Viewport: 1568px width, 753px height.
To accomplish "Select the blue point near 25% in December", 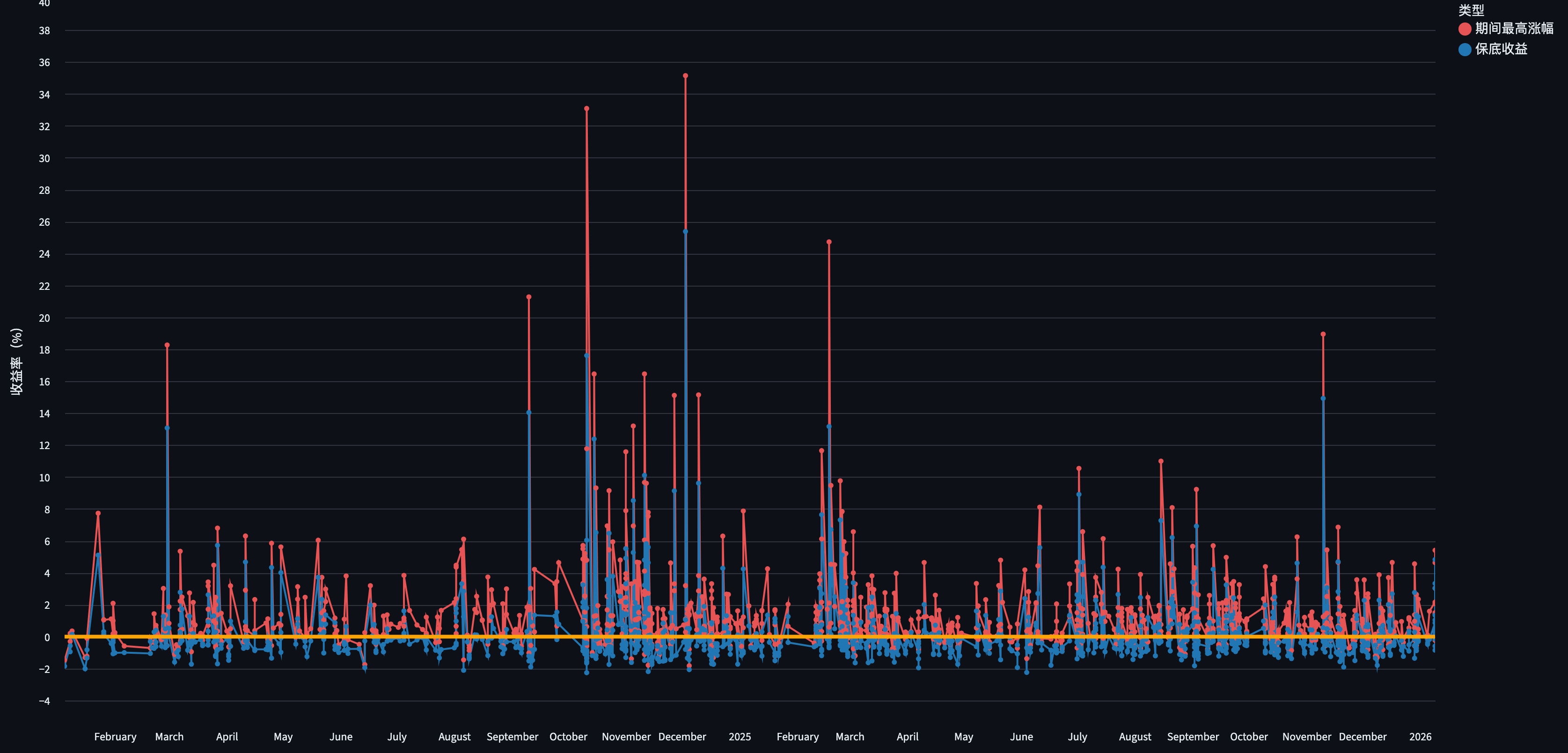I will click(x=685, y=231).
